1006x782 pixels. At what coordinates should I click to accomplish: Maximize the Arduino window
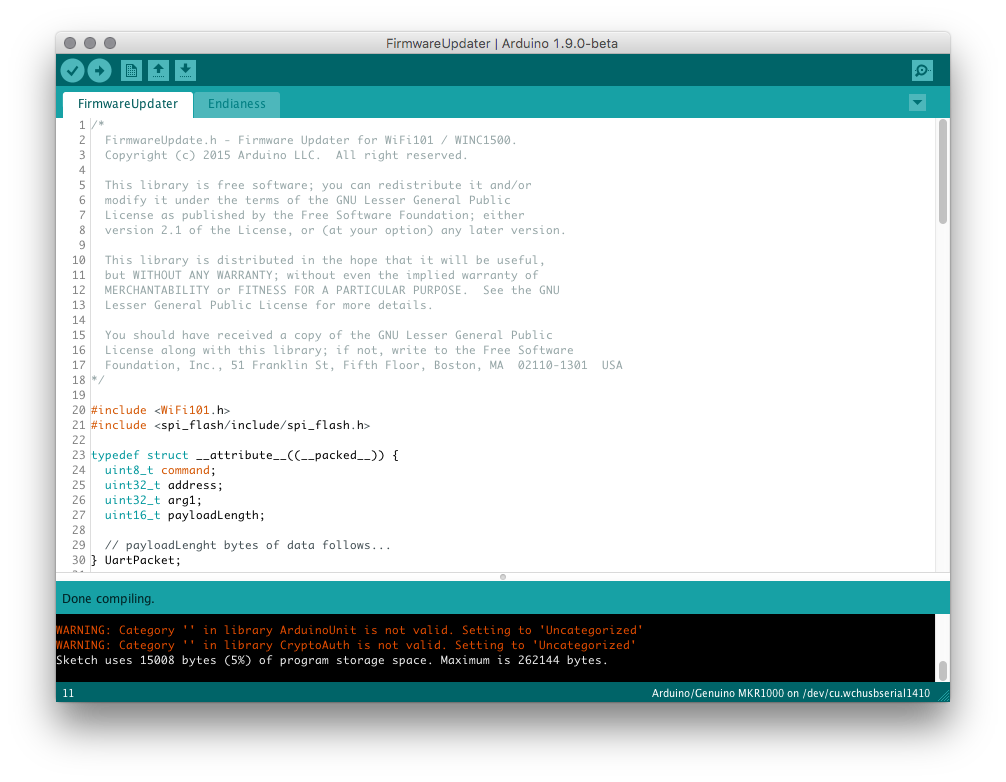(110, 43)
